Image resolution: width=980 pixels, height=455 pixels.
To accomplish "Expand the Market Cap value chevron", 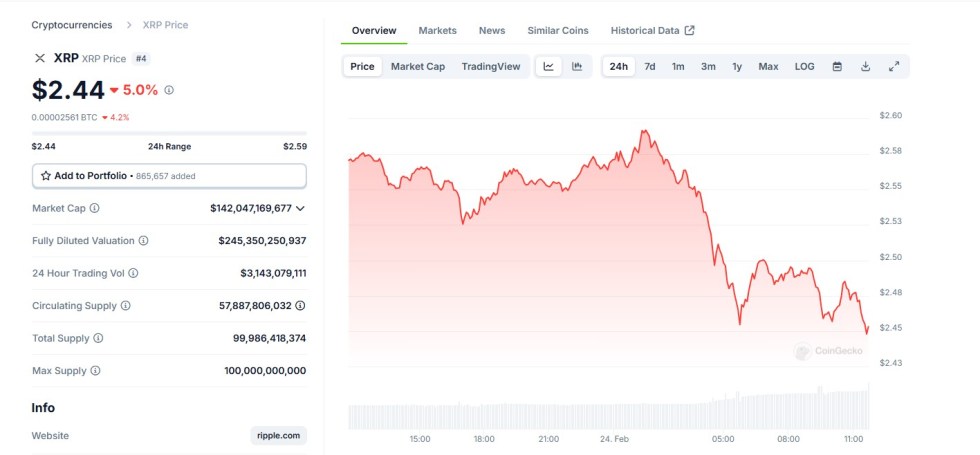I will 301,208.
